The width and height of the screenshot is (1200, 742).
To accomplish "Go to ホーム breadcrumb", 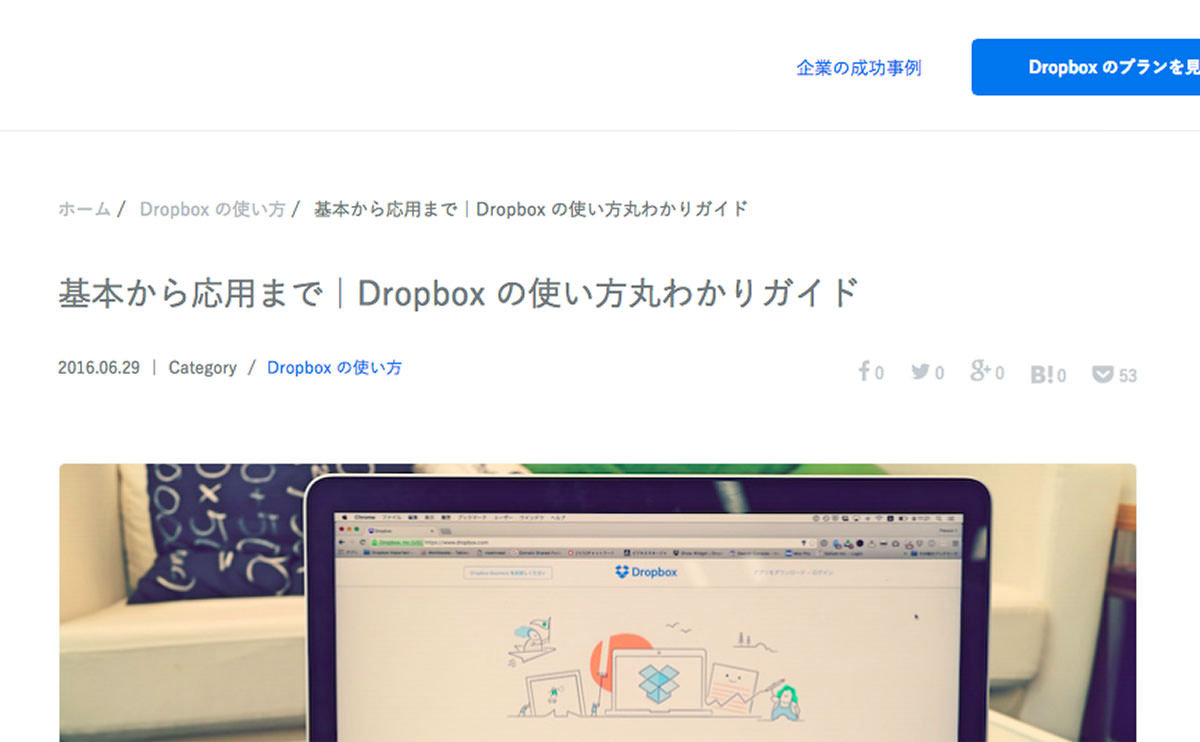I will point(84,209).
